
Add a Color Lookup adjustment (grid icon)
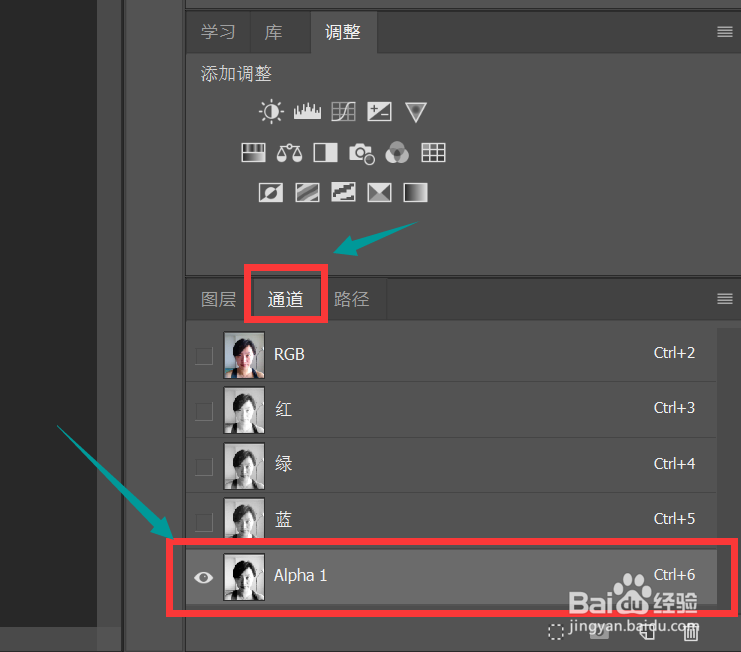(433, 153)
